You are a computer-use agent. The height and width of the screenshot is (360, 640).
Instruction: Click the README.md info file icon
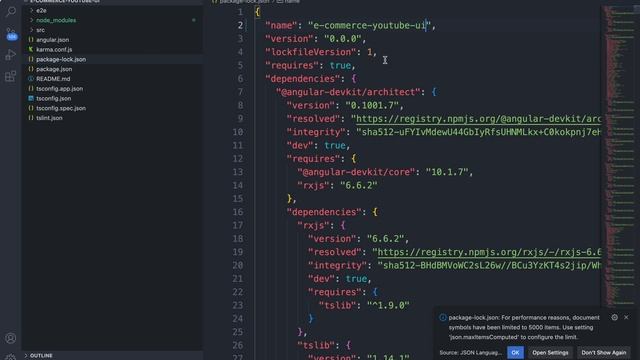(31, 79)
